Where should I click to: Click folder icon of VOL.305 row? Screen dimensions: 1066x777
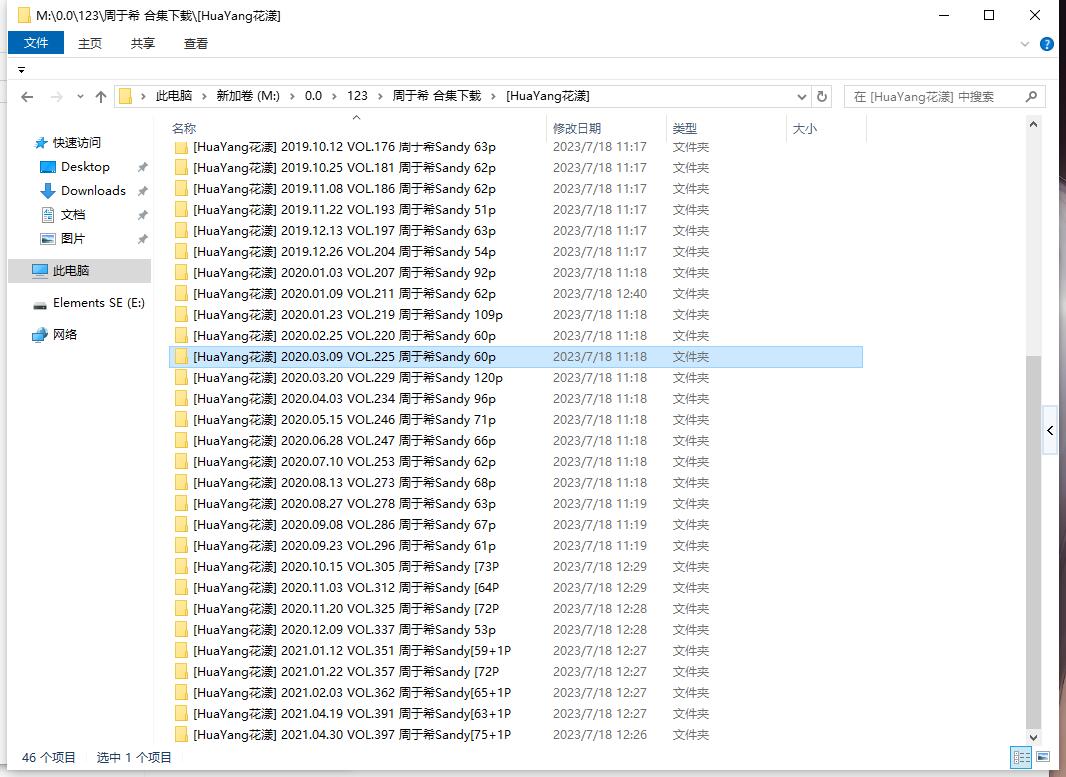click(x=181, y=567)
